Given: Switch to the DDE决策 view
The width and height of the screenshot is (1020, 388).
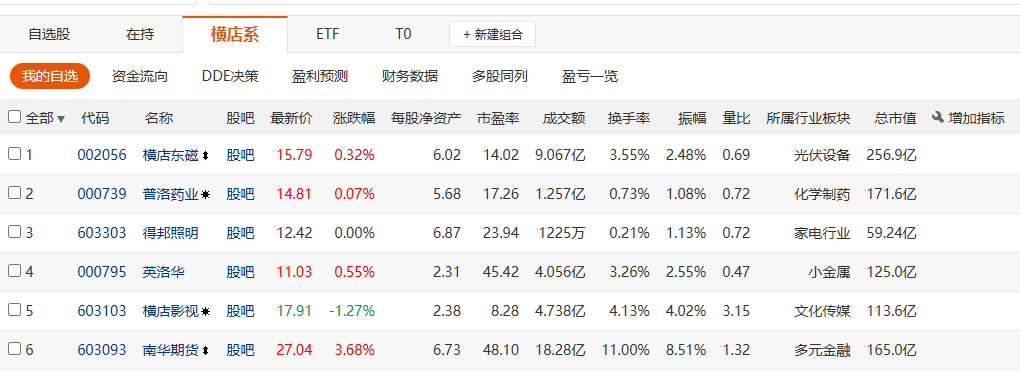Looking at the screenshot, I should pos(230,76).
